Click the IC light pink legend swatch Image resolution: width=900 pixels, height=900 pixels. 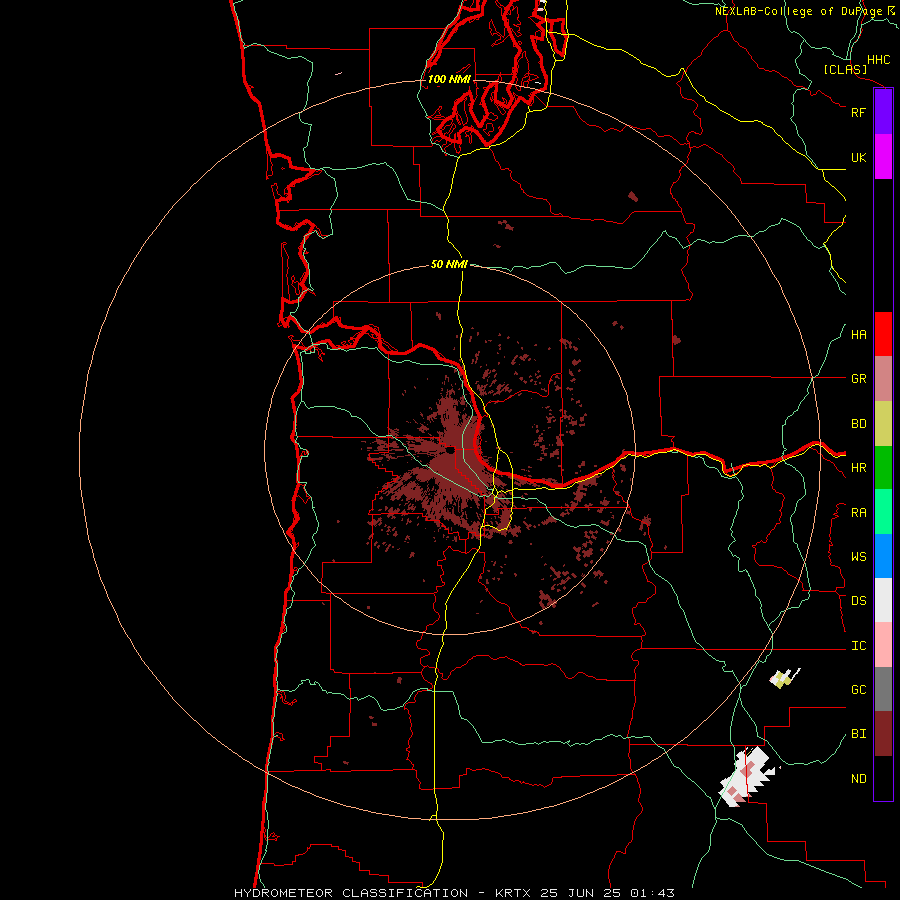[883, 645]
